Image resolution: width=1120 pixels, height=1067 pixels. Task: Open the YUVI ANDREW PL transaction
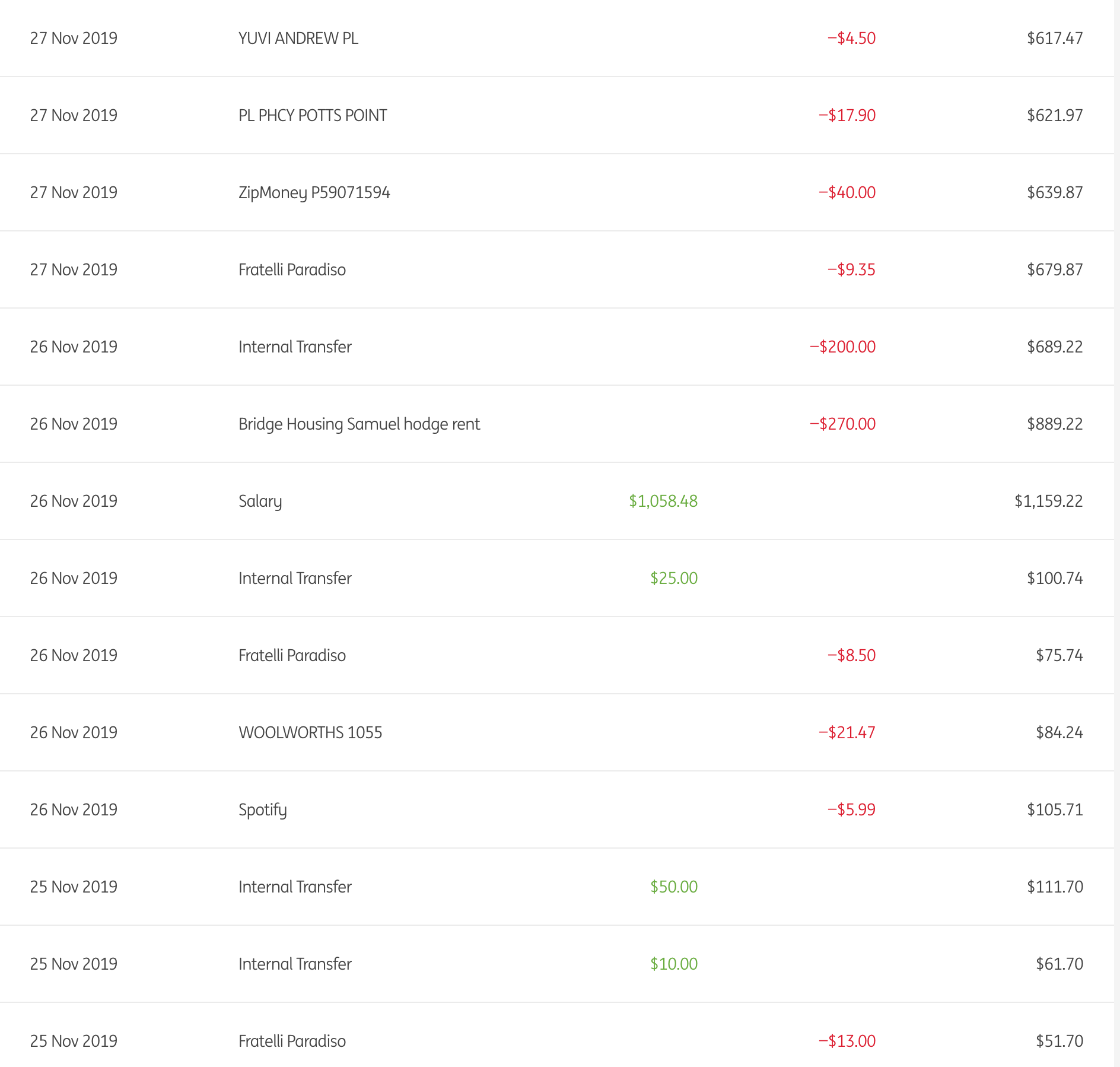(298, 39)
